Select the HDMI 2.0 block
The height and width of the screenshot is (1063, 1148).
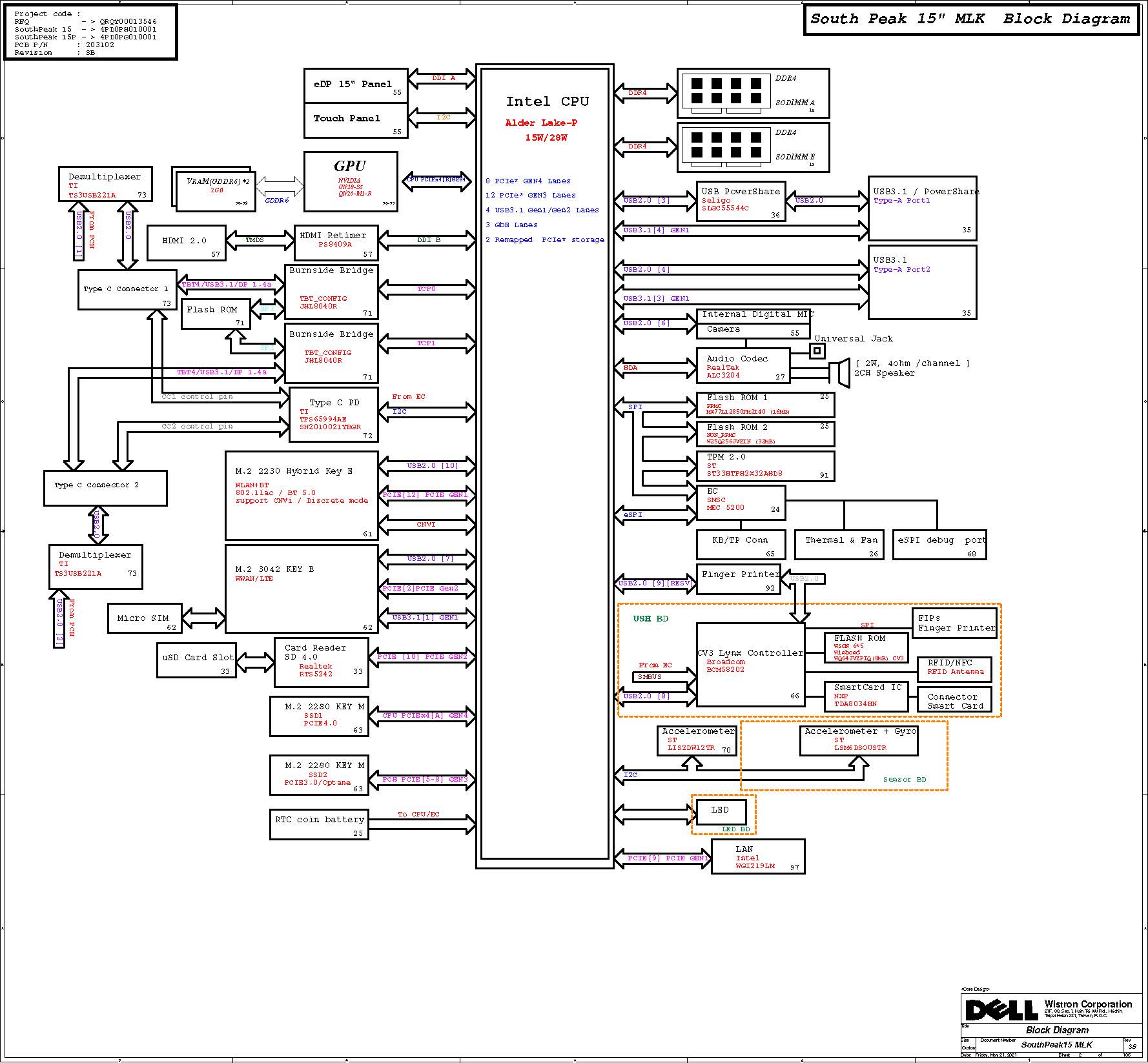coord(187,243)
